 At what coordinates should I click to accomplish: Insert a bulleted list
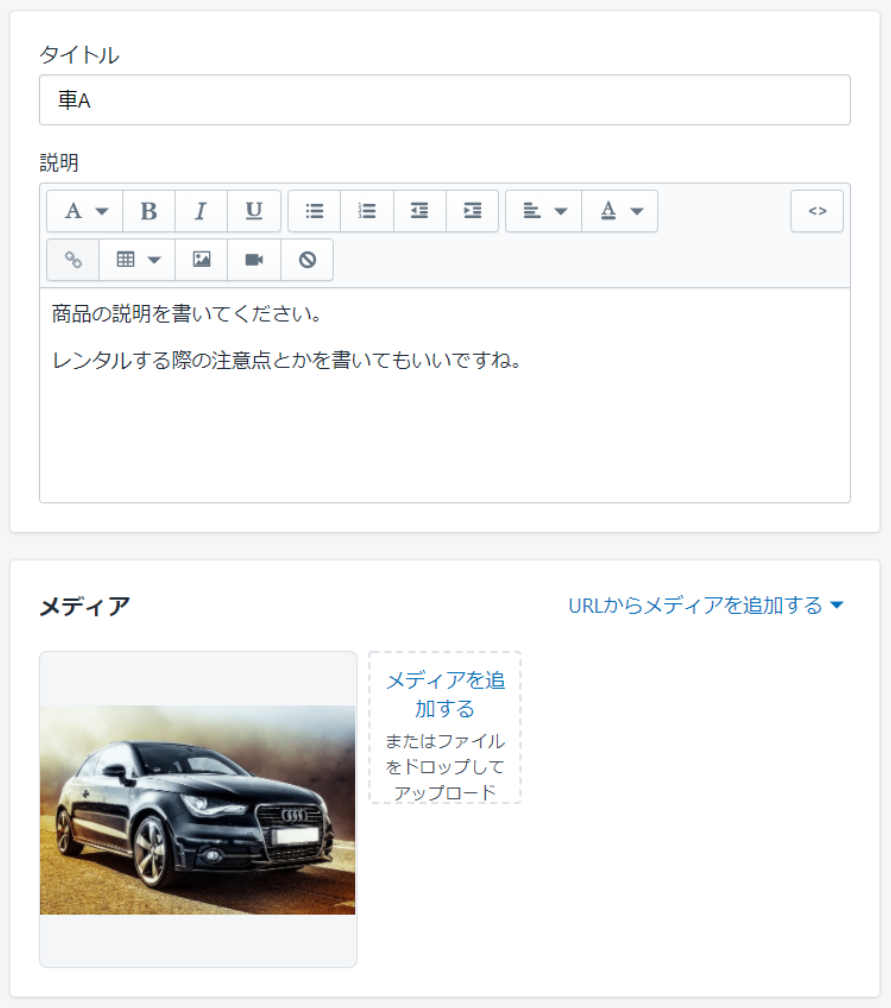coord(314,211)
